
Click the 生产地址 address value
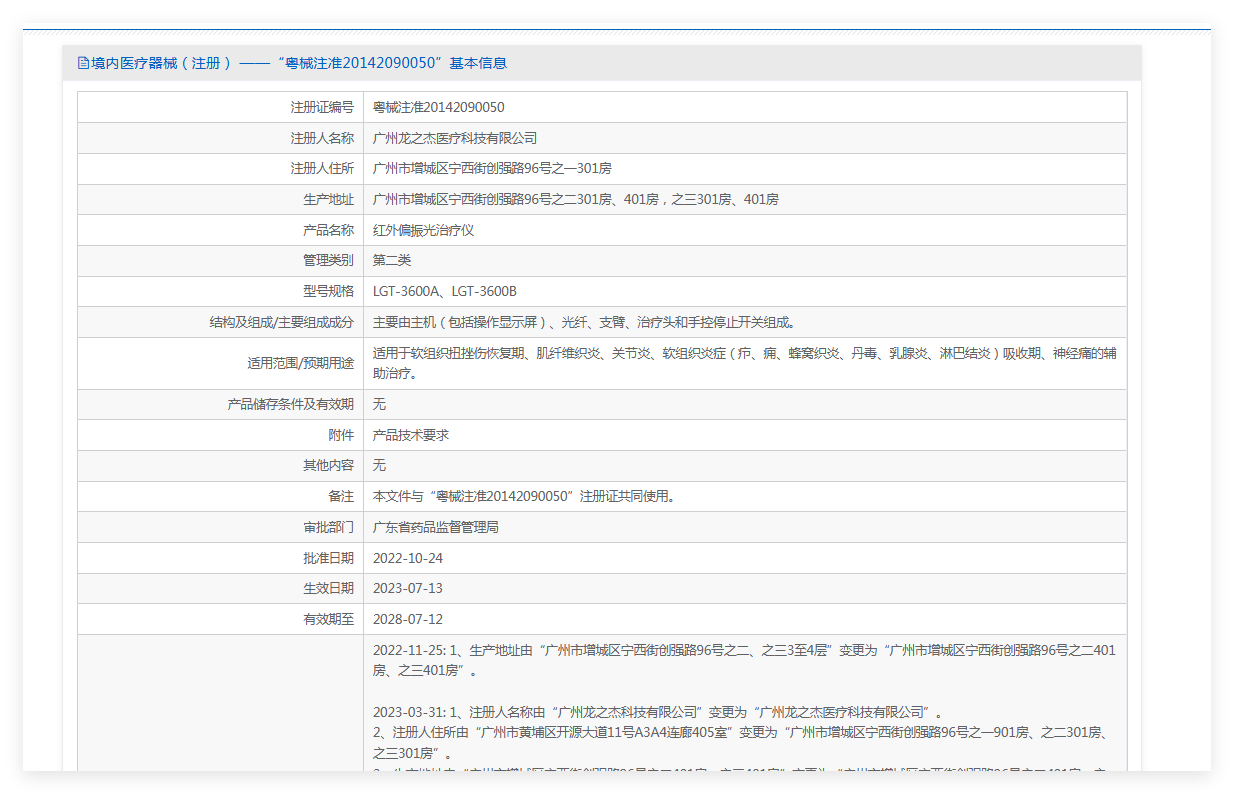click(575, 199)
